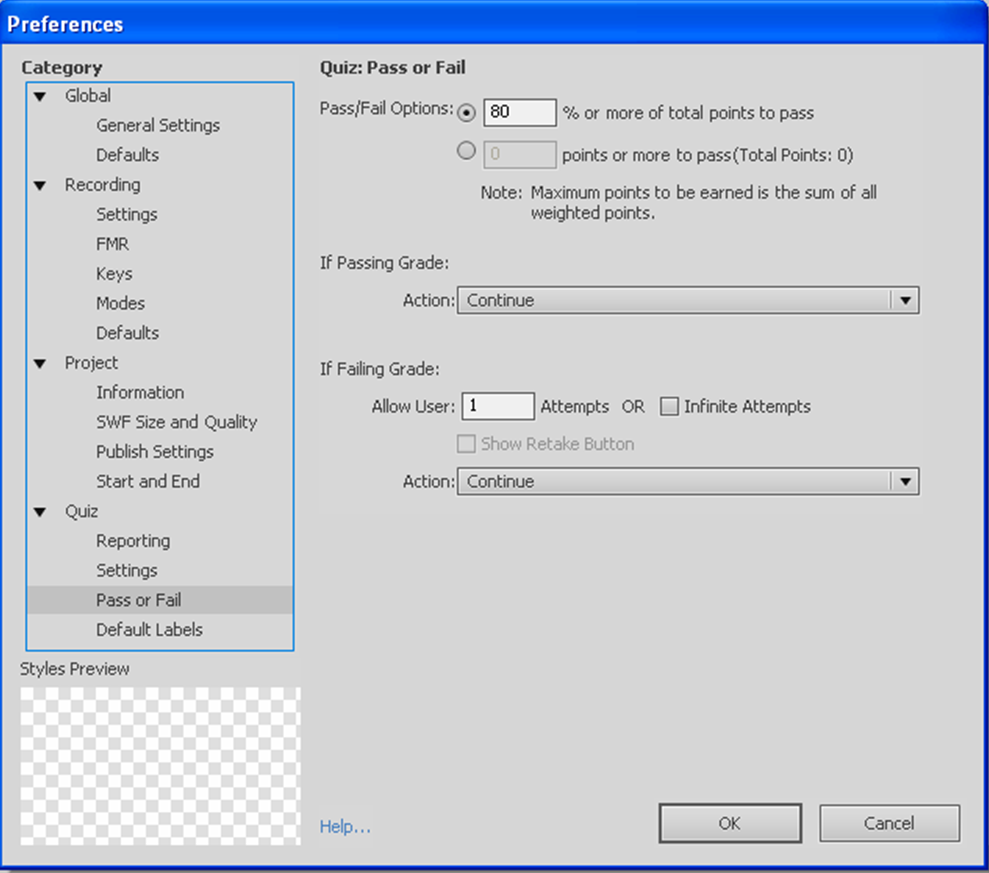Select points or more to pass option
Screen dimensions: 989x873
(x=466, y=150)
